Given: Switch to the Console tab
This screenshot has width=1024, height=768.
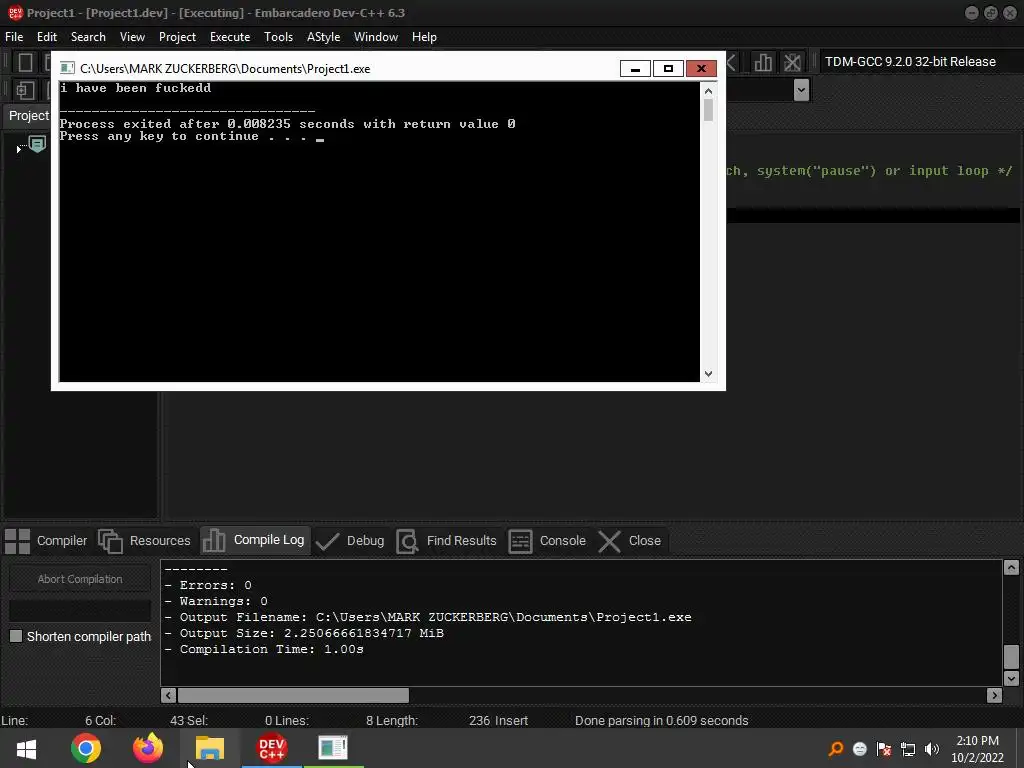Looking at the screenshot, I should [x=547, y=541].
